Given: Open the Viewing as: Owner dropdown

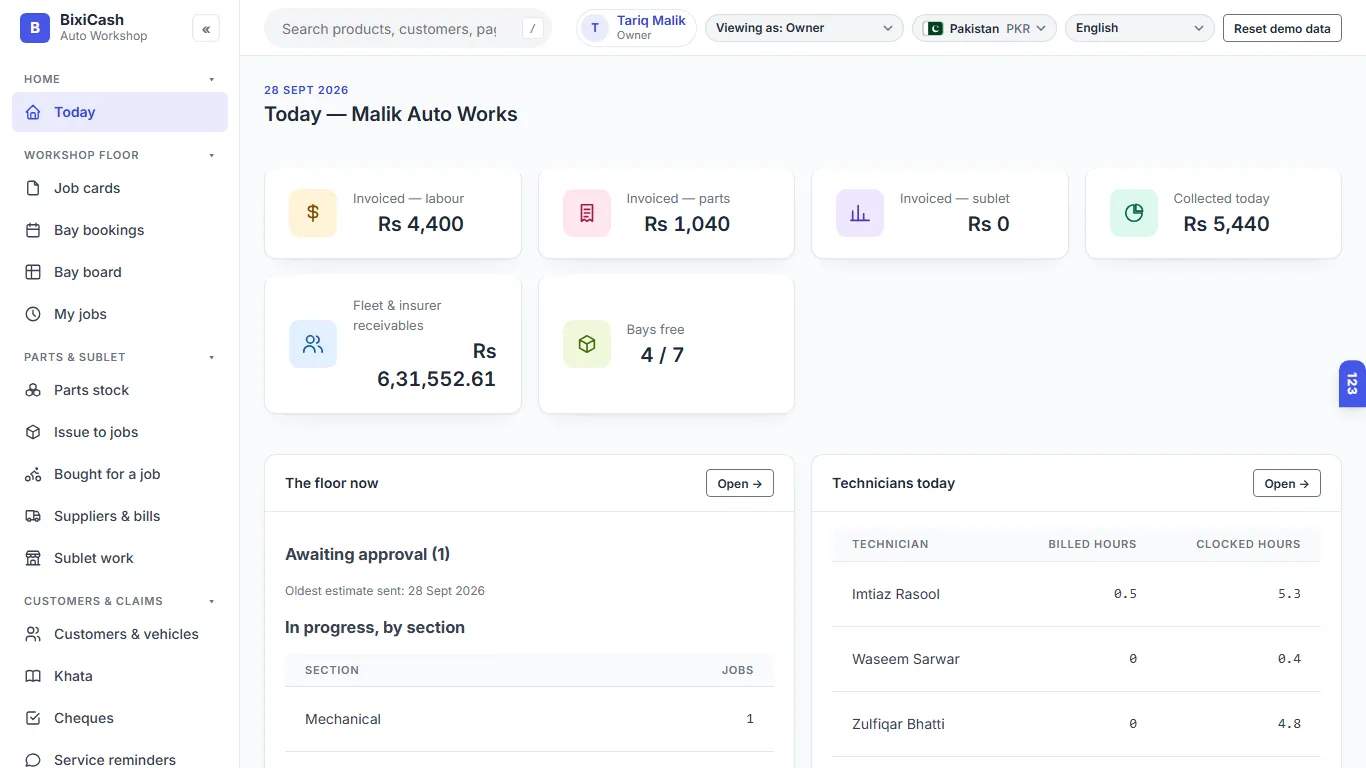Looking at the screenshot, I should (804, 28).
